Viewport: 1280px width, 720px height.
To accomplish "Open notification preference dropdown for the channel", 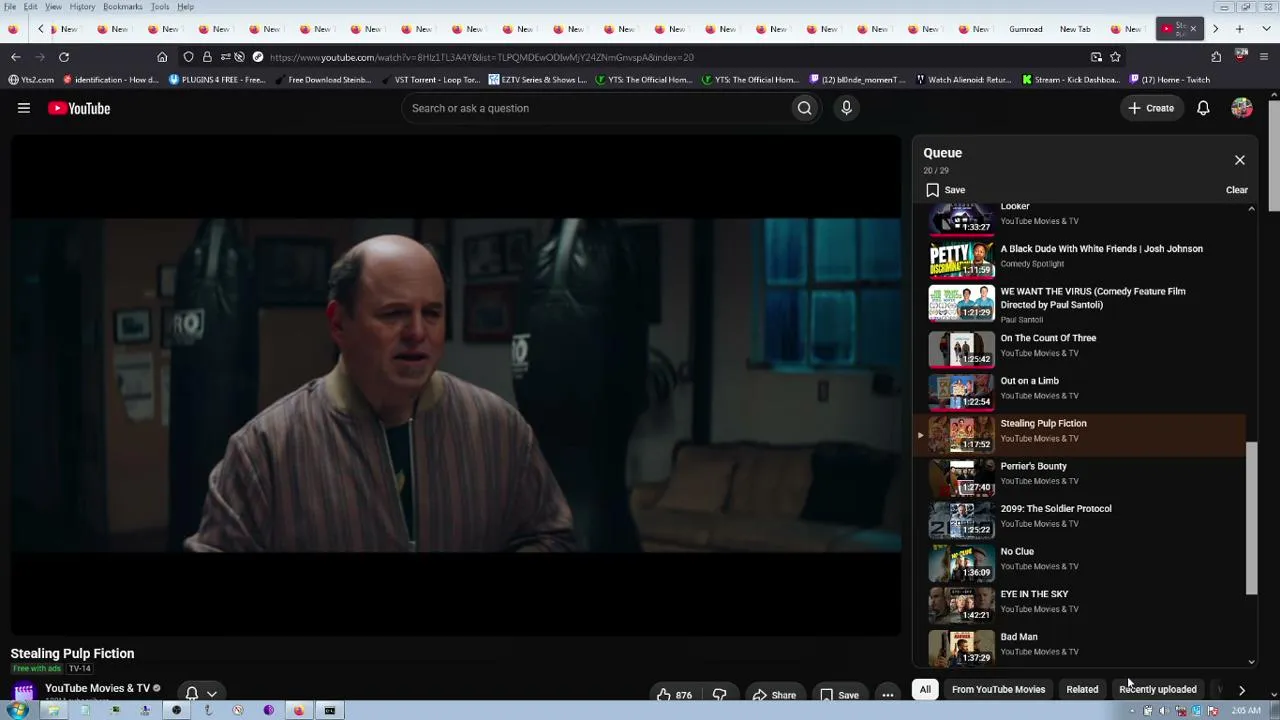I will [201, 693].
